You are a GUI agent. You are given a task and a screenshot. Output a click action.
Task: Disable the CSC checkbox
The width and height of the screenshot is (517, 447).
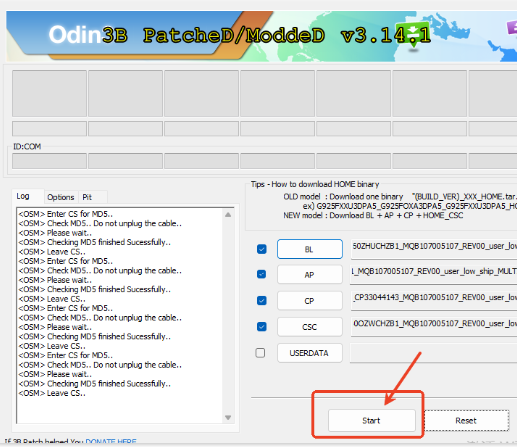(262, 326)
